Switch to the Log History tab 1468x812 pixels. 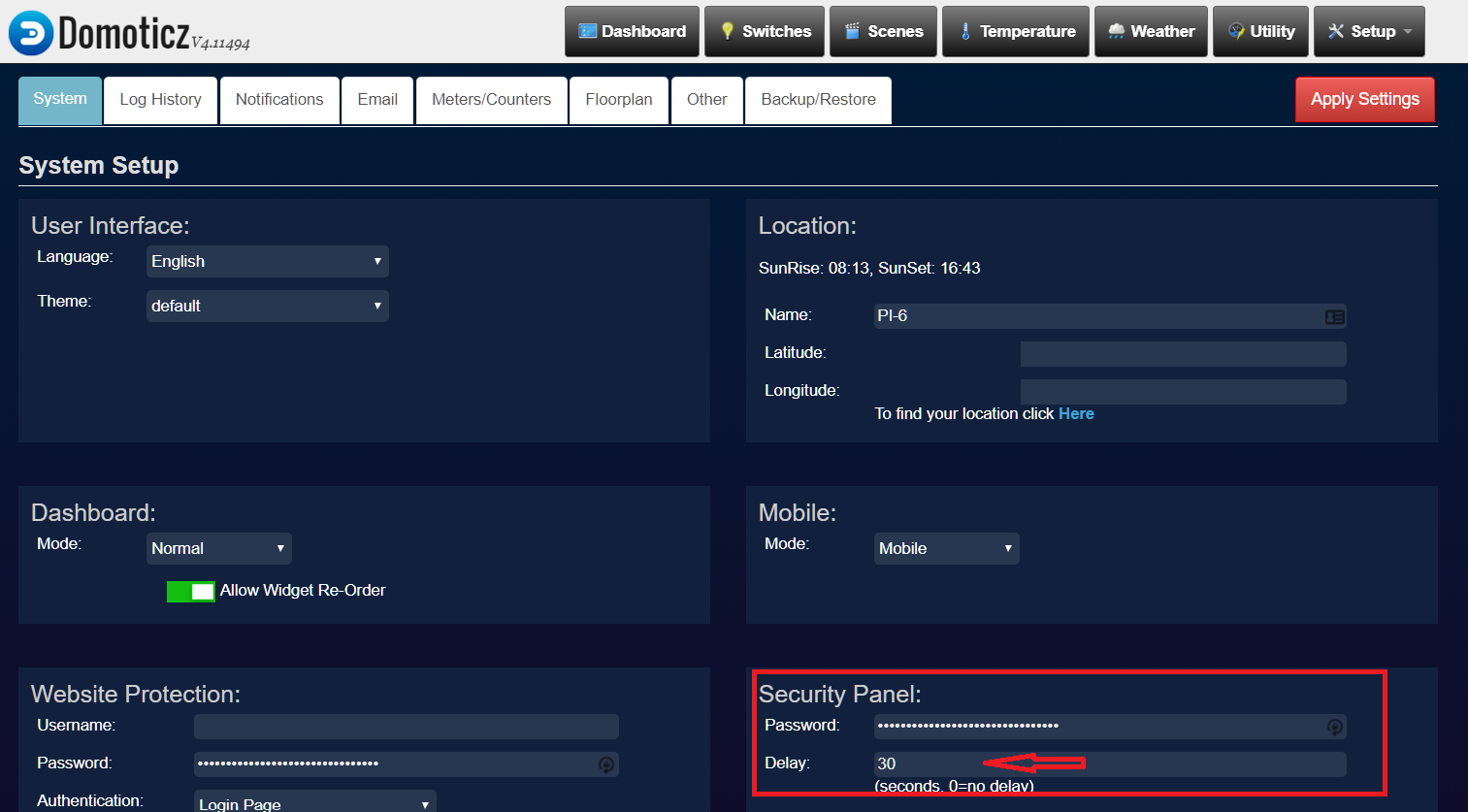161,100
